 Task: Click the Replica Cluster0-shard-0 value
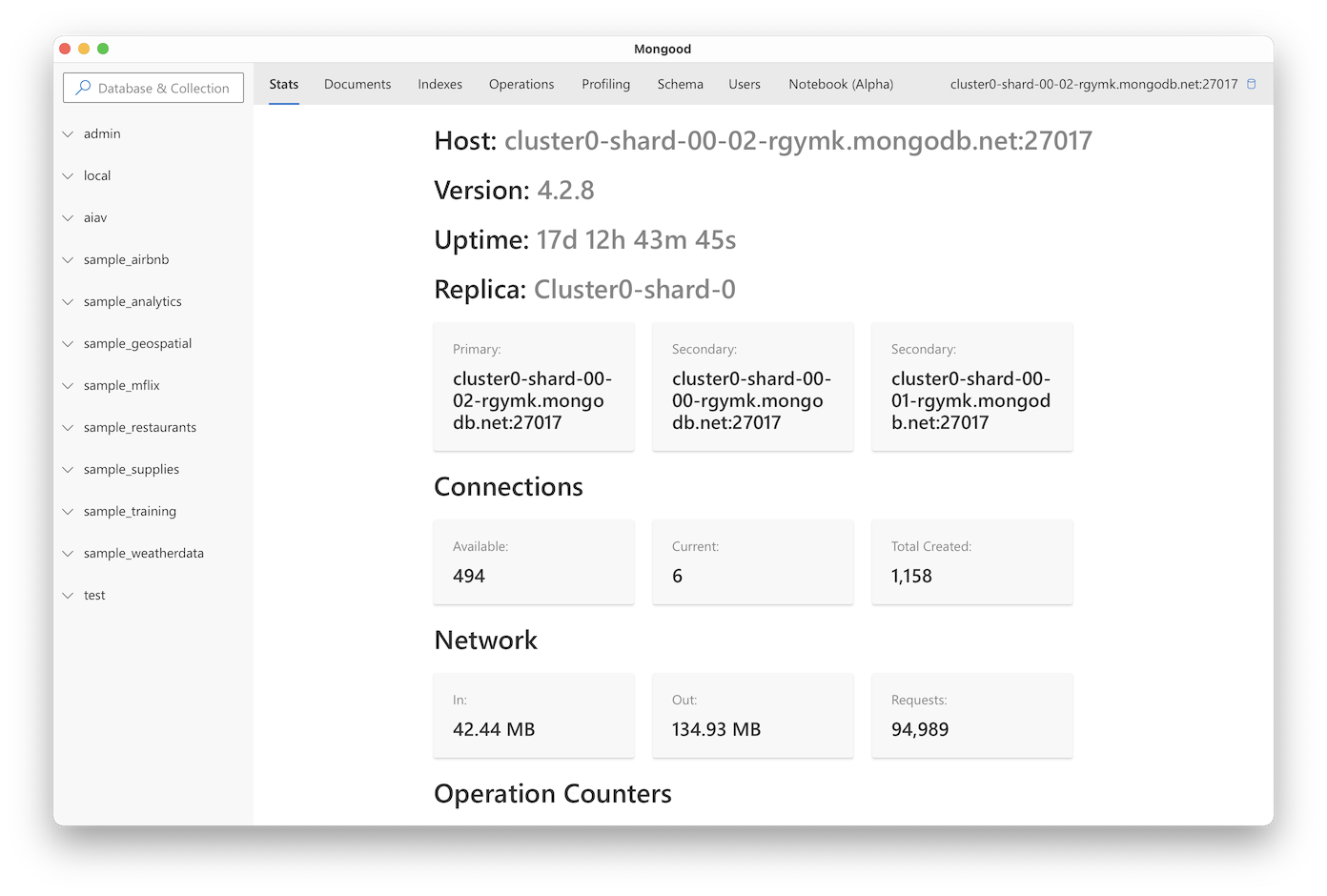click(x=635, y=290)
